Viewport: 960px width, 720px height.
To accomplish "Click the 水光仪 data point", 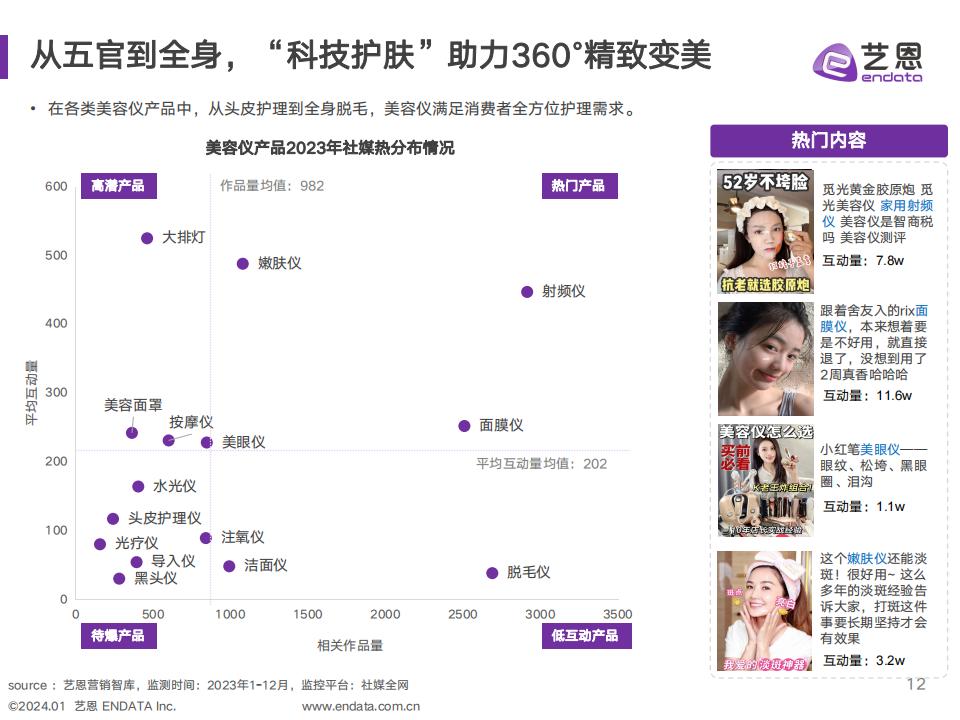I will [138, 487].
